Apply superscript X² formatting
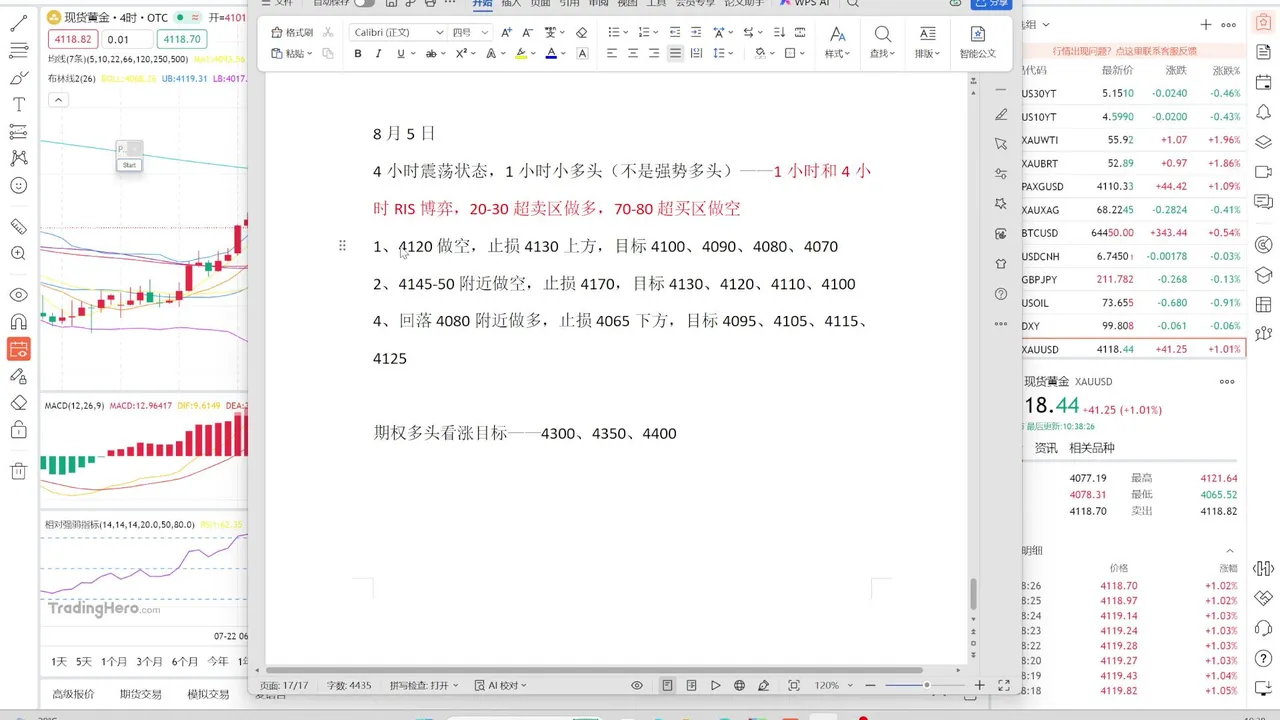 click(461, 53)
